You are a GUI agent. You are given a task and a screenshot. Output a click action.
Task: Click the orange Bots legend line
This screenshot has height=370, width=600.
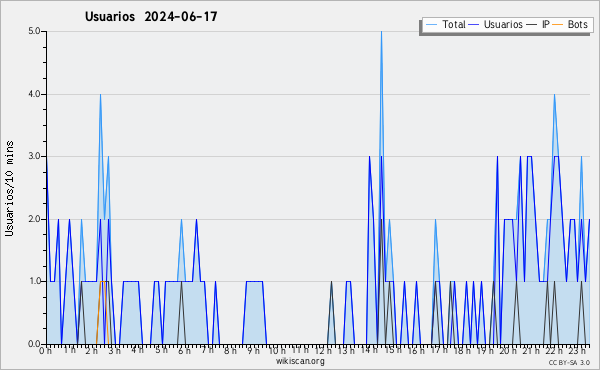coord(558,25)
